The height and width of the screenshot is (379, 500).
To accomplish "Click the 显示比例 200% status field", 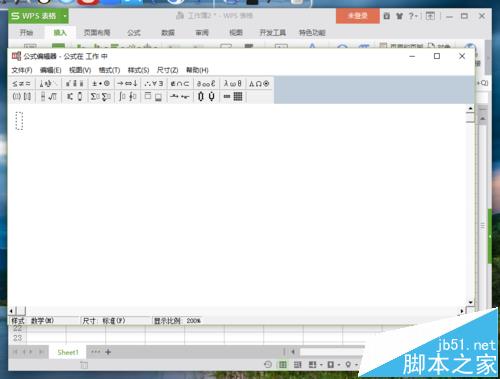I will 178,321.
